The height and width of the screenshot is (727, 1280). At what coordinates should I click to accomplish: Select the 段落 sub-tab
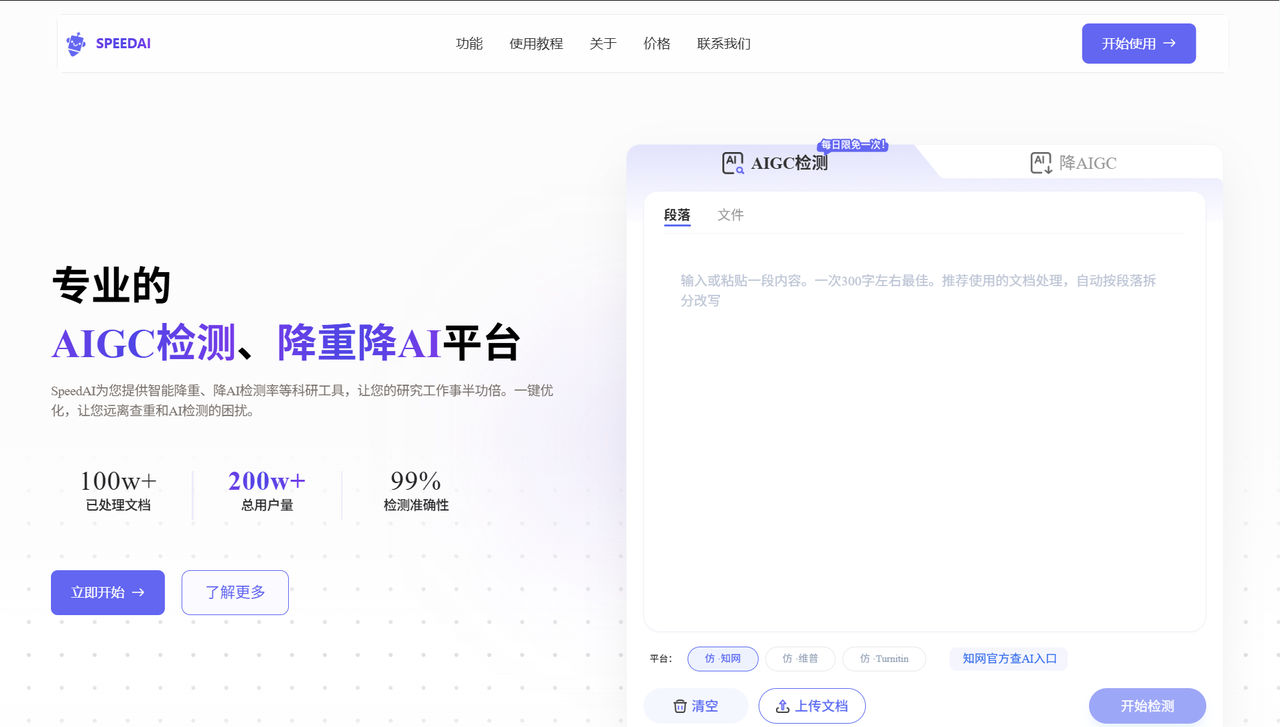pos(677,215)
